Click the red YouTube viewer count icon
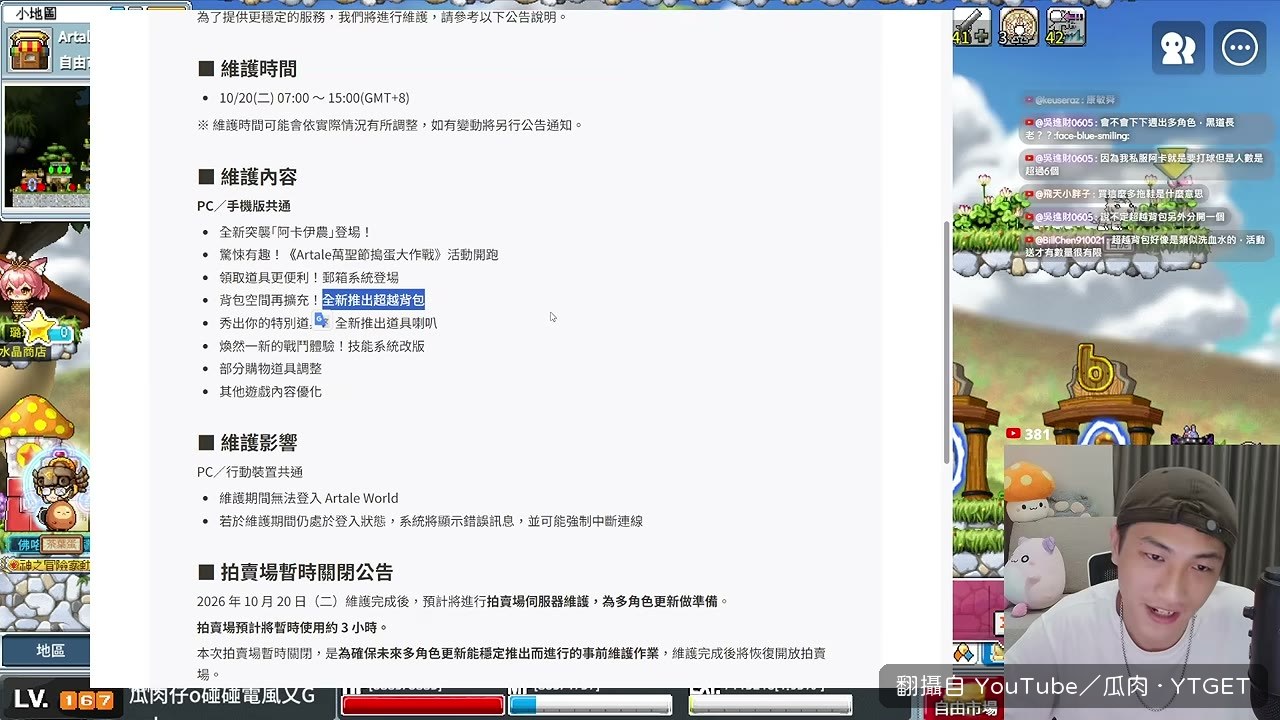Viewport: 1280px width, 720px height. [1013, 434]
